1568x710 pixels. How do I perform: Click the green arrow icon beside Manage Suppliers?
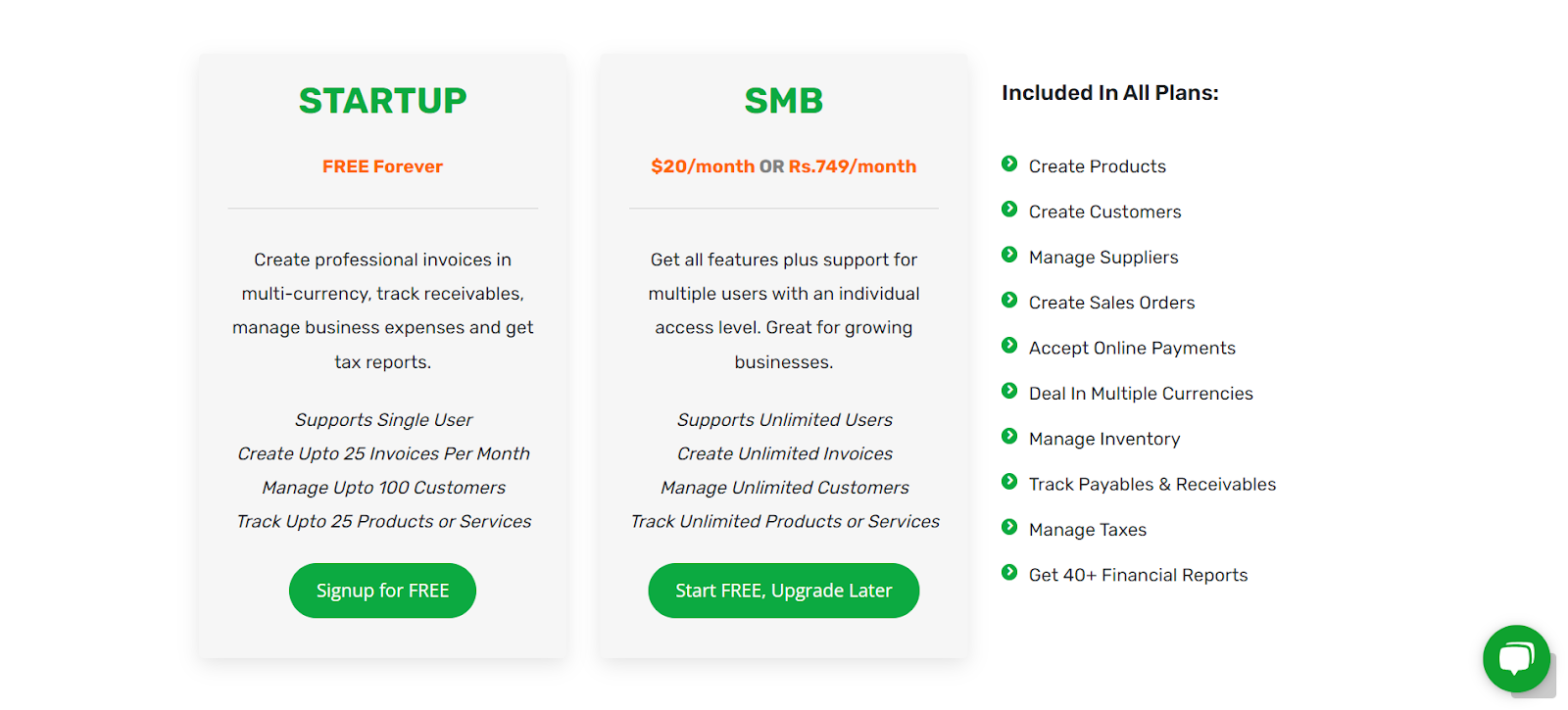[x=1008, y=255]
